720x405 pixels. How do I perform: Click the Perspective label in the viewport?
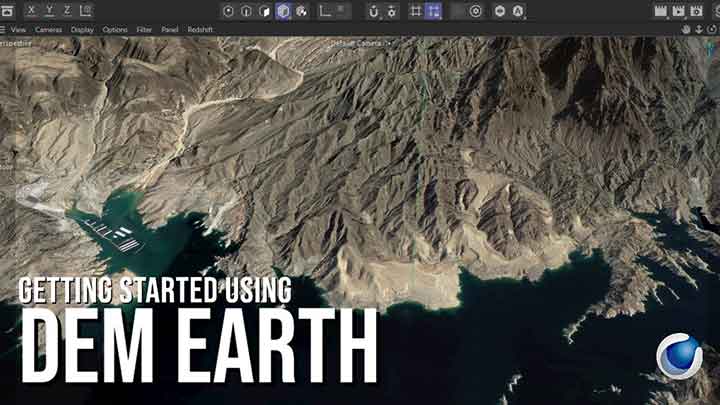pos(16,44)
